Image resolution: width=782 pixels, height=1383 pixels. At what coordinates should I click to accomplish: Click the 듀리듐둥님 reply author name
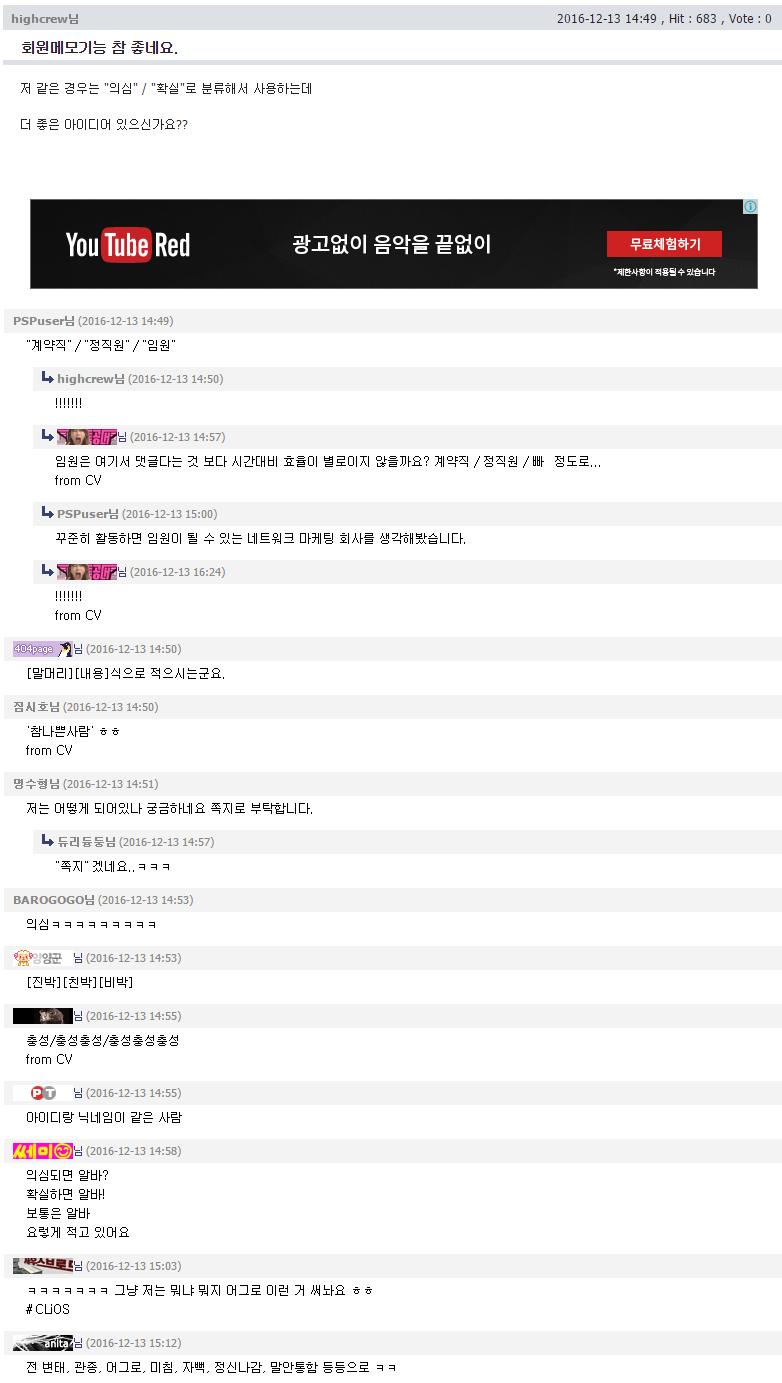point(87,842)
